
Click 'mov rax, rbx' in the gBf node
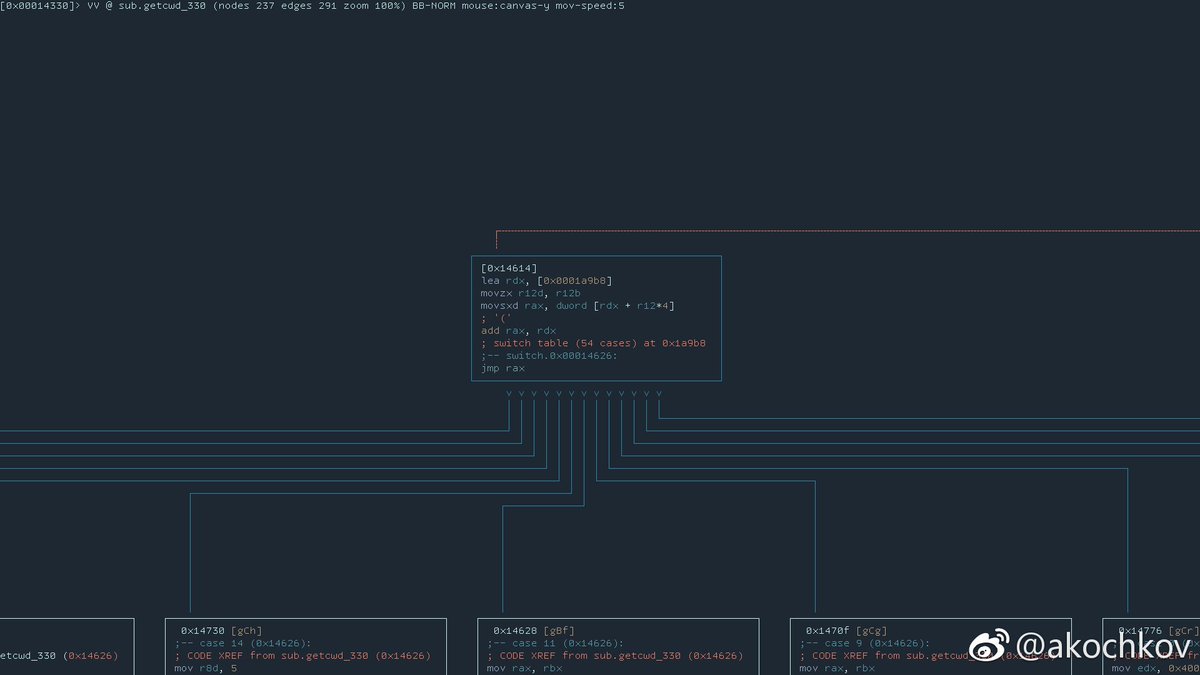click(524, 668)
